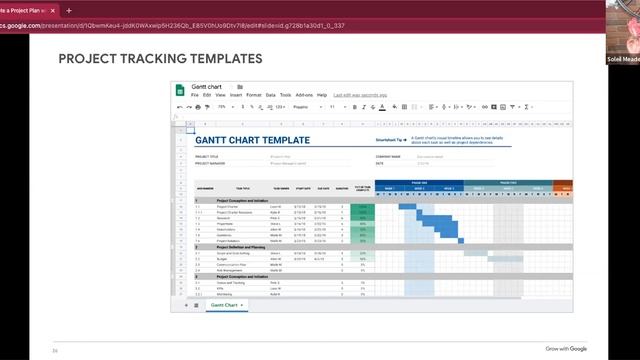This screenshot has height=360, width=640.
Task: Open the View menu
Action: (220, 95)
